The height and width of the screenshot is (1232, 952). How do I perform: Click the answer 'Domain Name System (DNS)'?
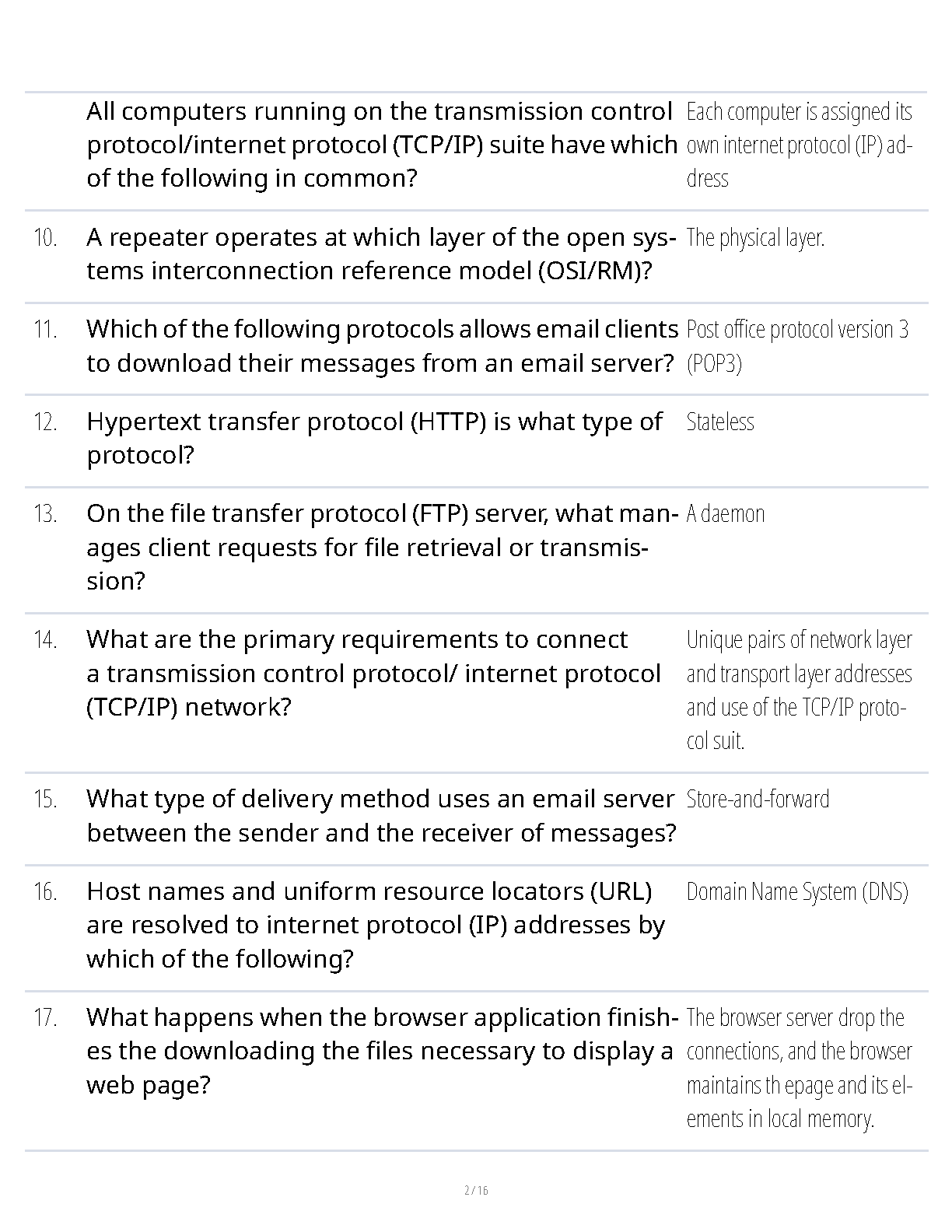[797, 892]
